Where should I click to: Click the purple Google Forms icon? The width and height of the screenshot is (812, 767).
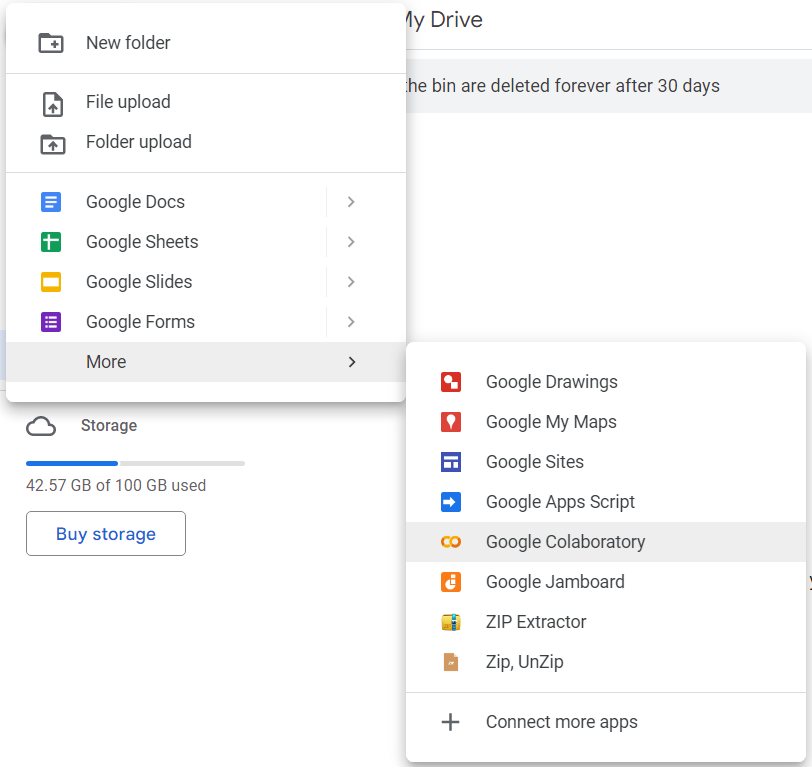[x=51, y=322]
